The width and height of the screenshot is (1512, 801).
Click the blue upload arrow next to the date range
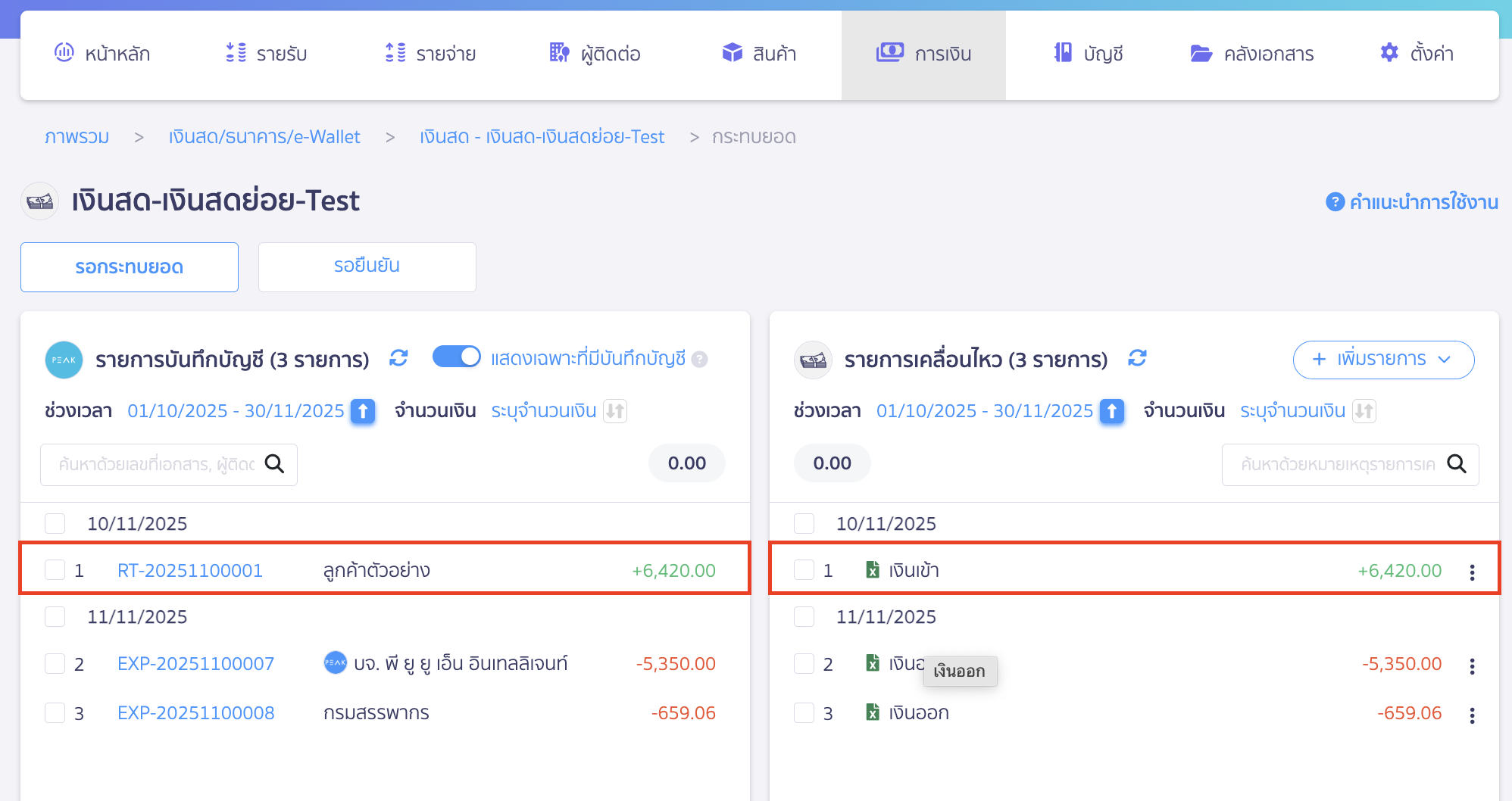coord(363,411)
